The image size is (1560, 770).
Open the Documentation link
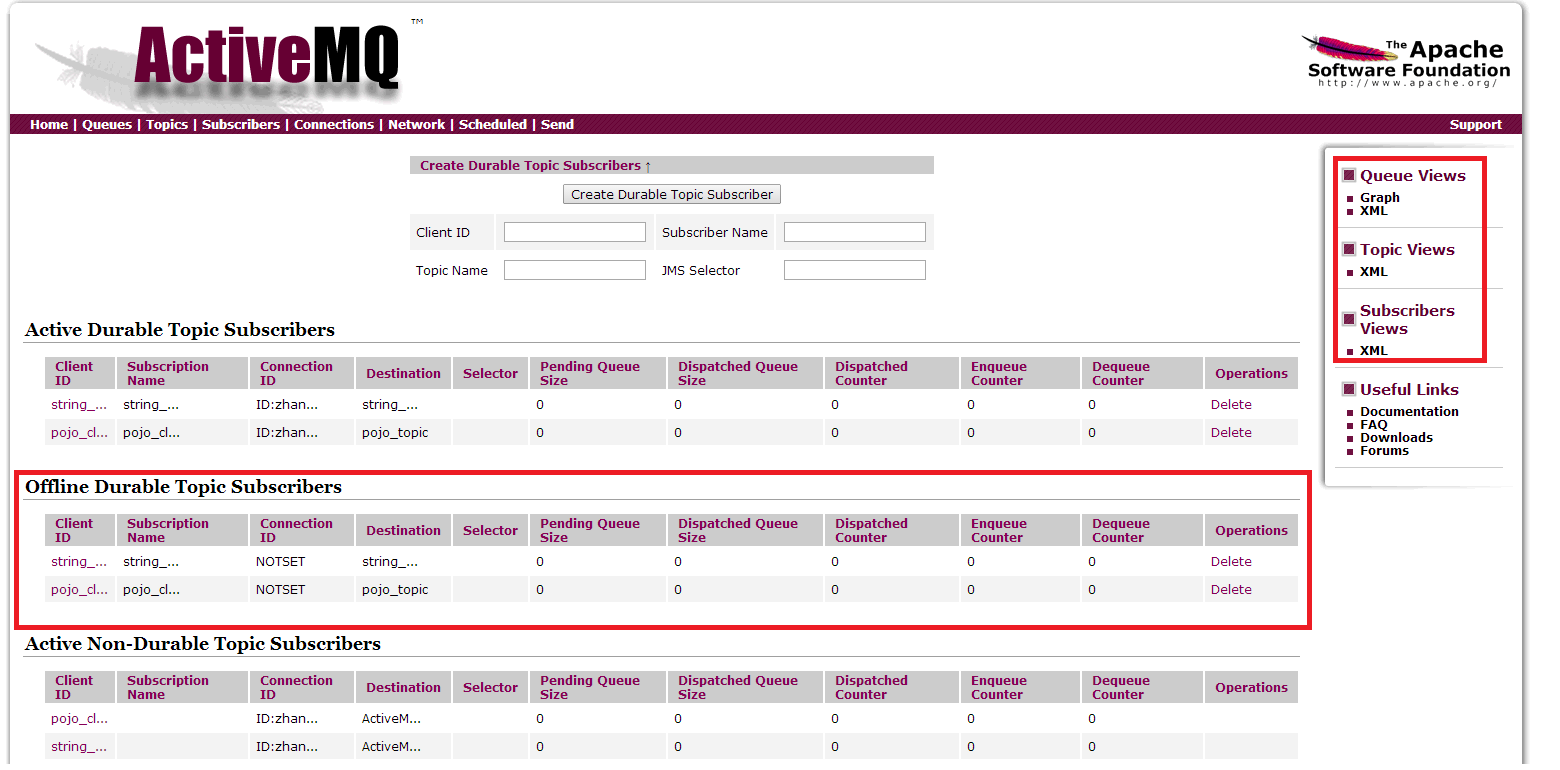tap(1409, 412)
